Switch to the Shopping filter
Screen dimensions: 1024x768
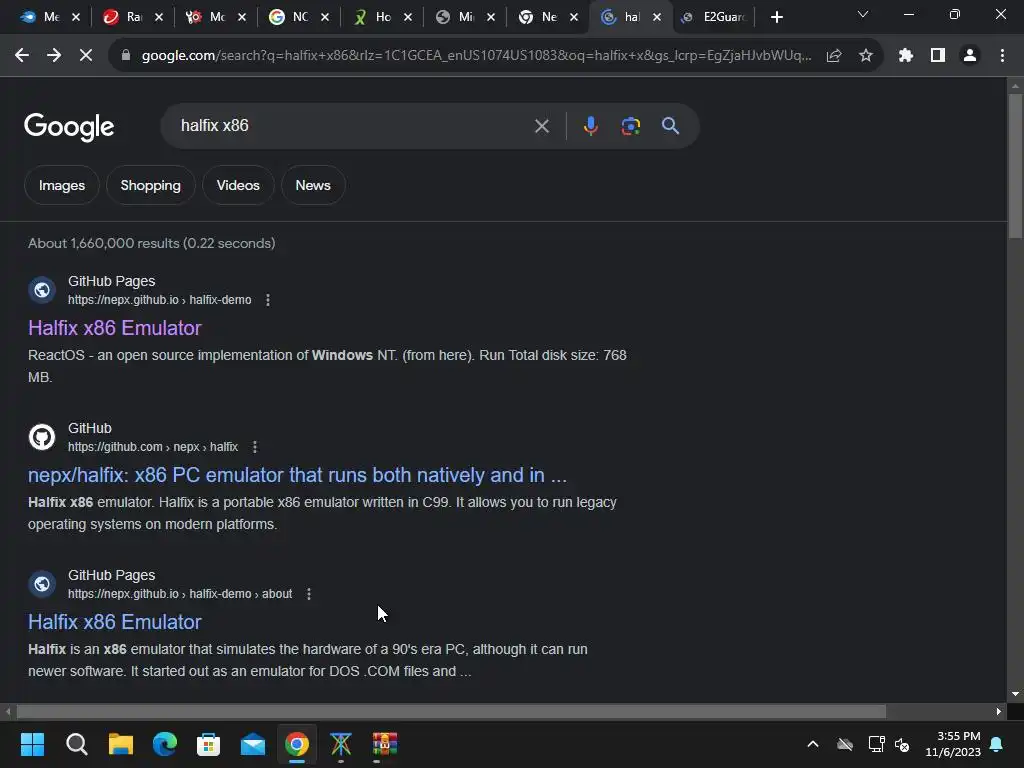coord(150,185)
